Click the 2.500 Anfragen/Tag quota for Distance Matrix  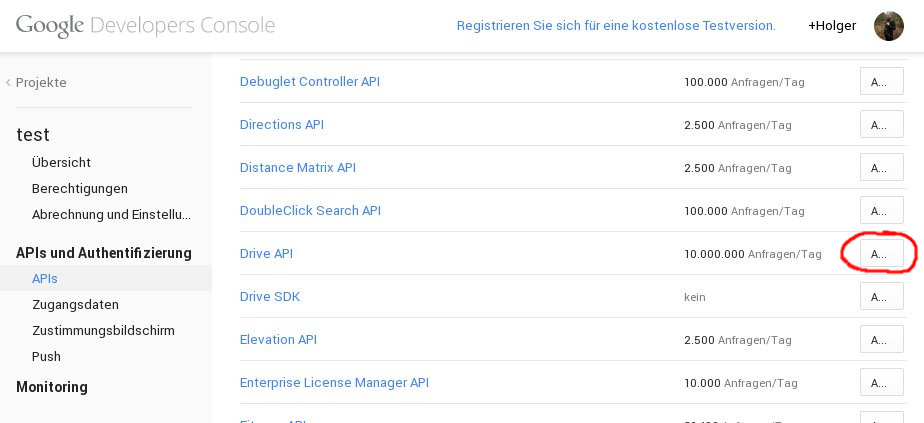pyautogui.click(x=738, y=168)
